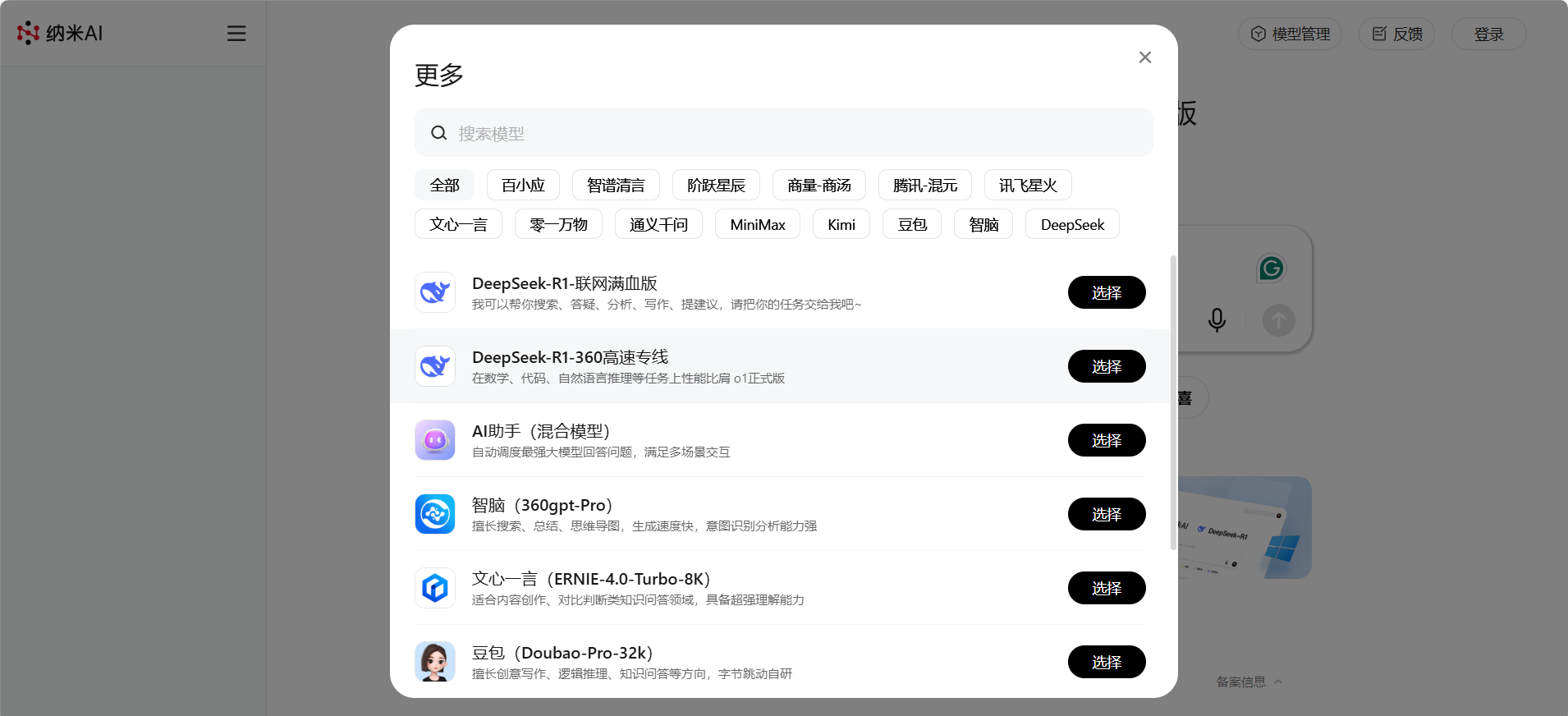
Task: Filter models by 商量-商汤
Action: click(x=819, y=185)
